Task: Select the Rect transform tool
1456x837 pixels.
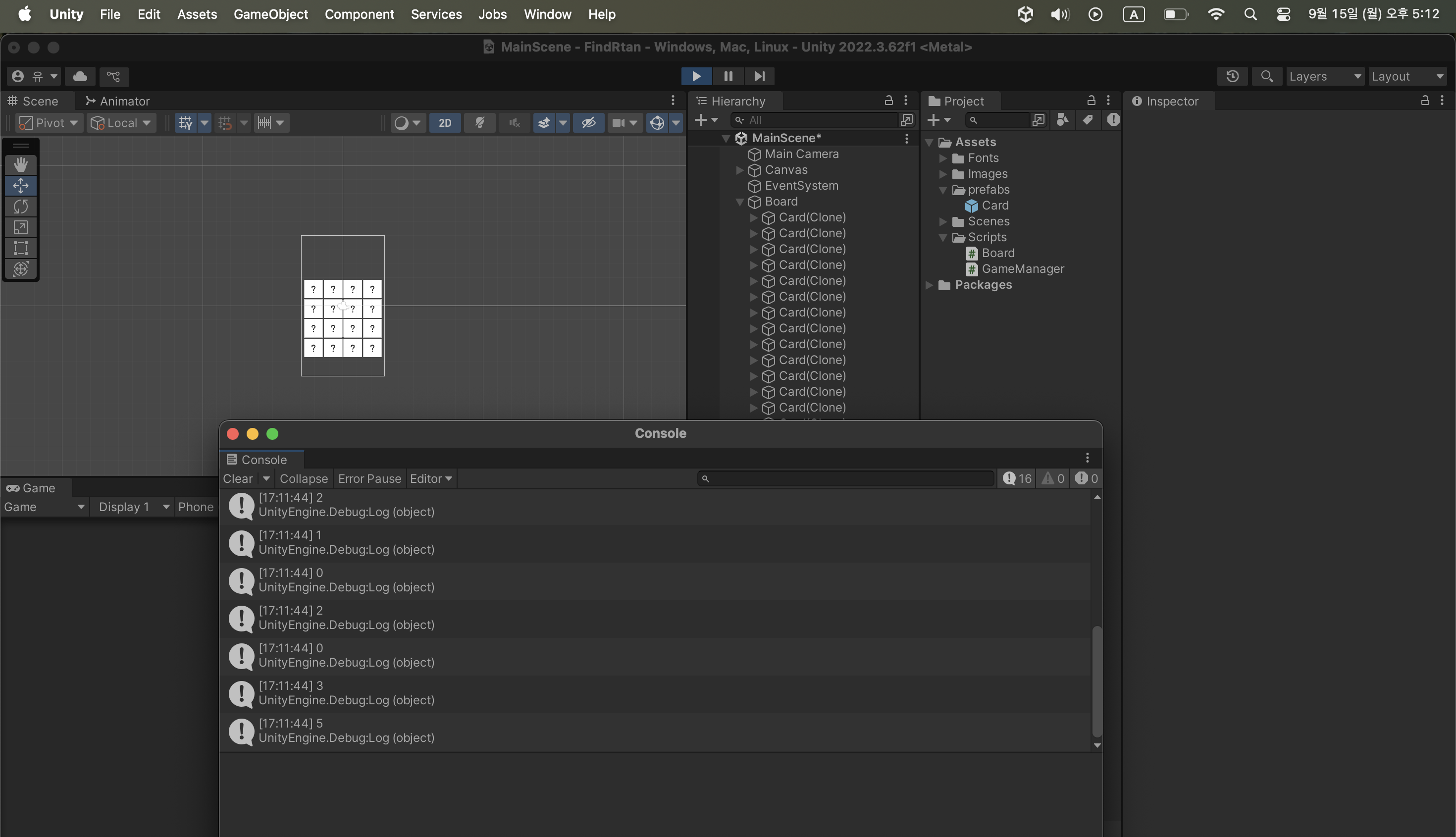Action: [21, 248]
